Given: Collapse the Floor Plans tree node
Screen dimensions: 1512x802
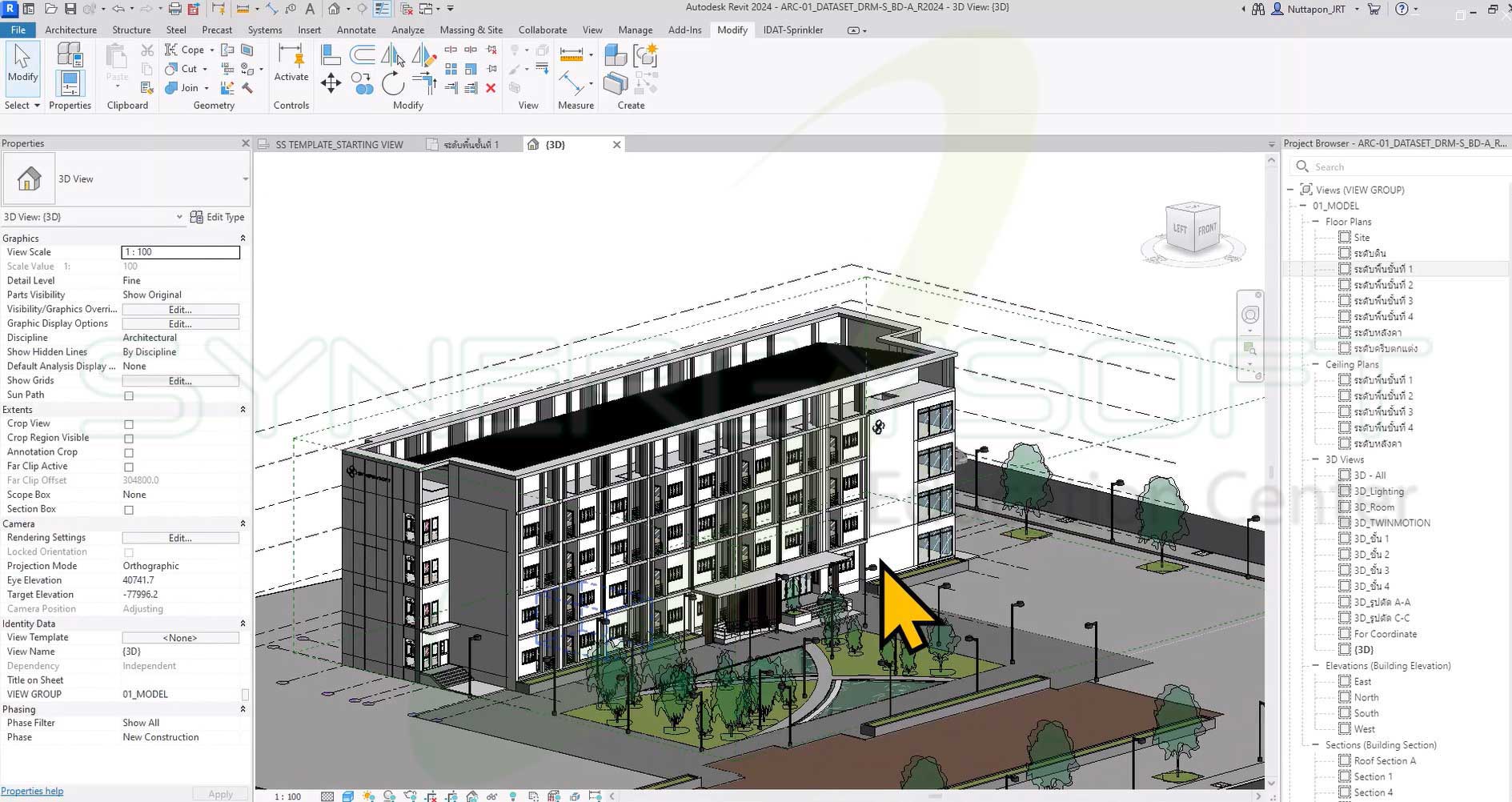Looking at the screenshot, I should 1315,222.
